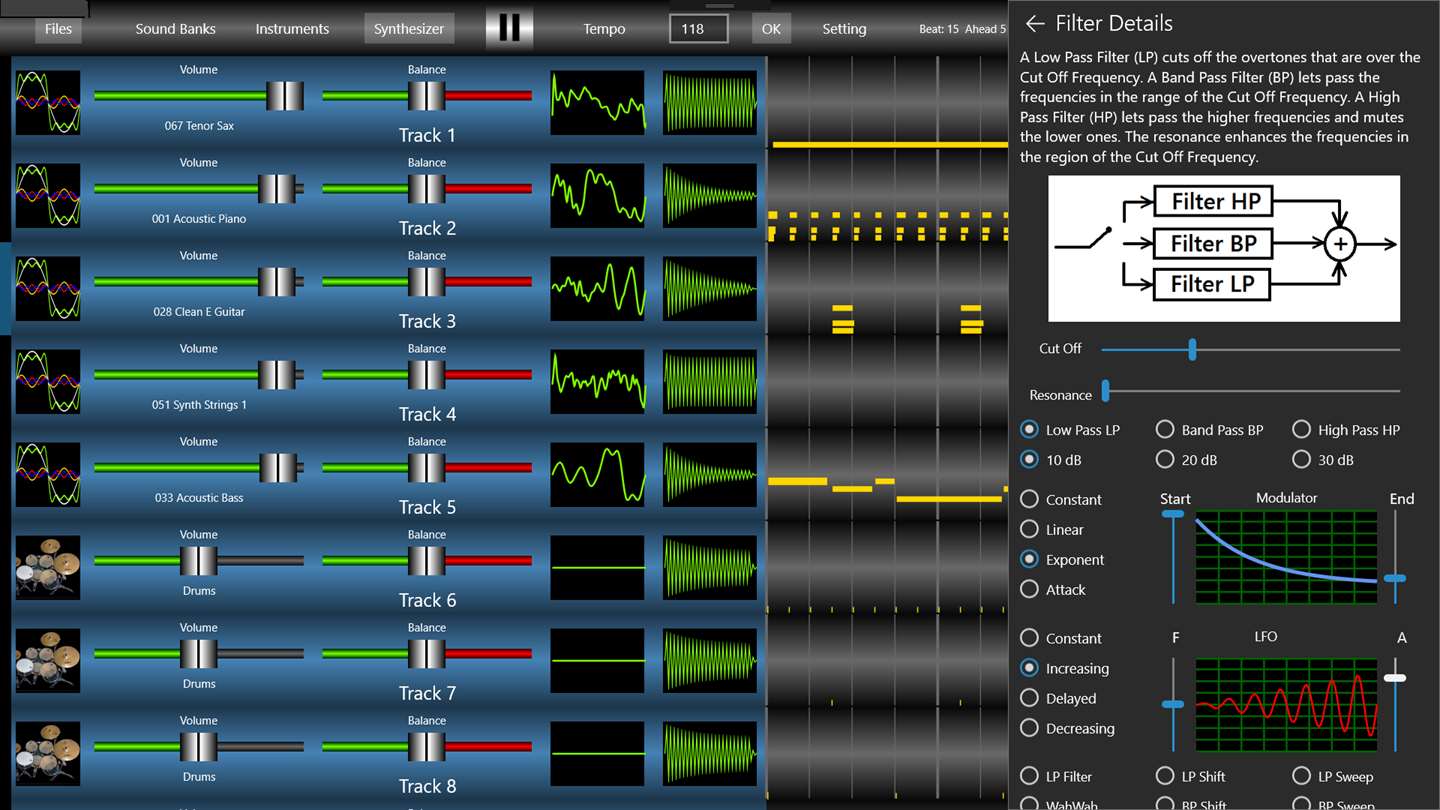Select LP Sweep option
This screenshot has width=1440, height=810.
(x=1333, y=776)
